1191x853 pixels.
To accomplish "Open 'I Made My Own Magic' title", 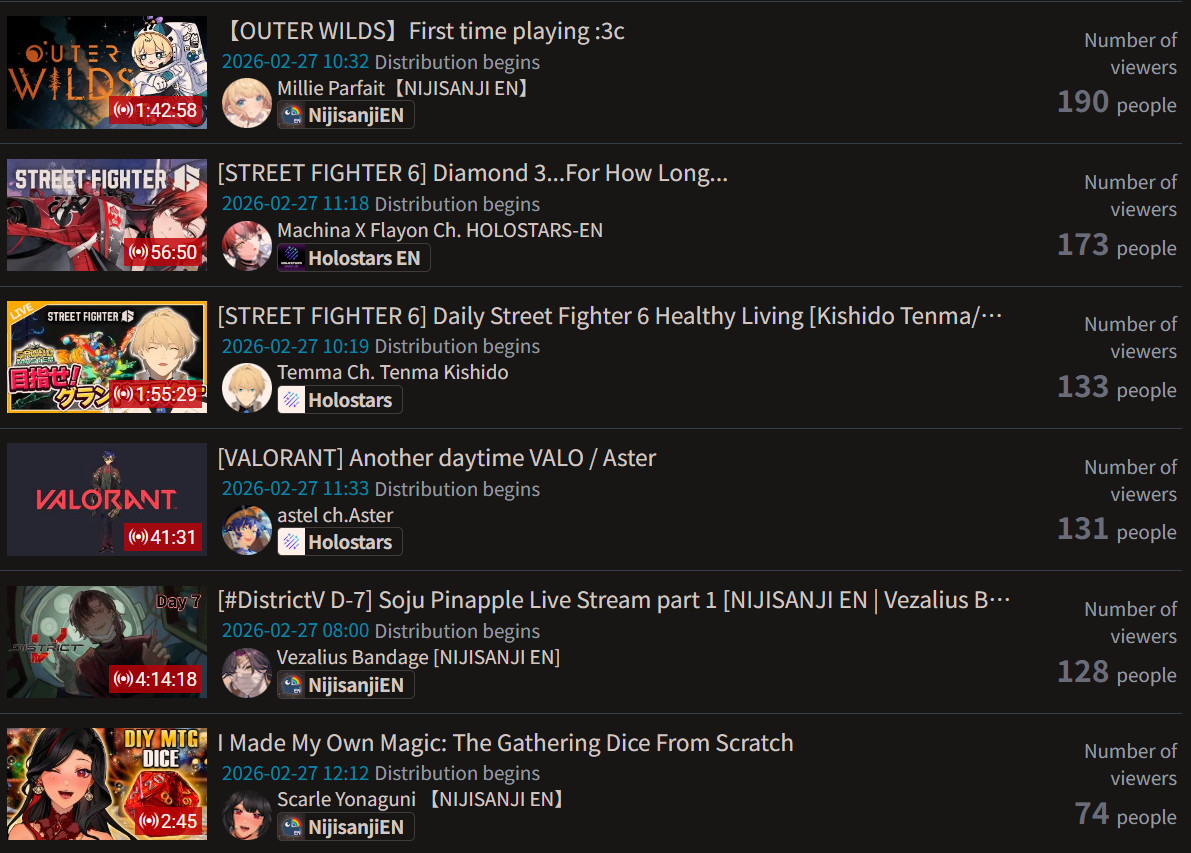I will [506, 743].
